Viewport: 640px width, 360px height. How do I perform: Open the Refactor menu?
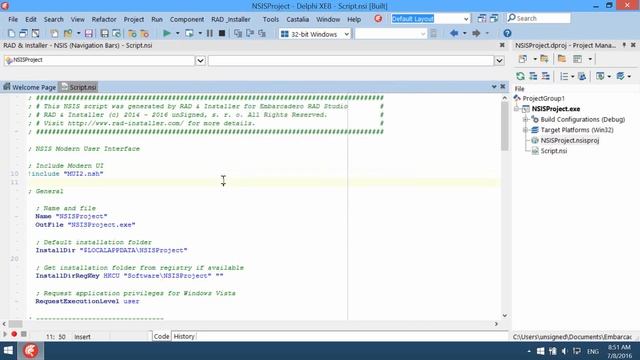(x=104, y=19)
